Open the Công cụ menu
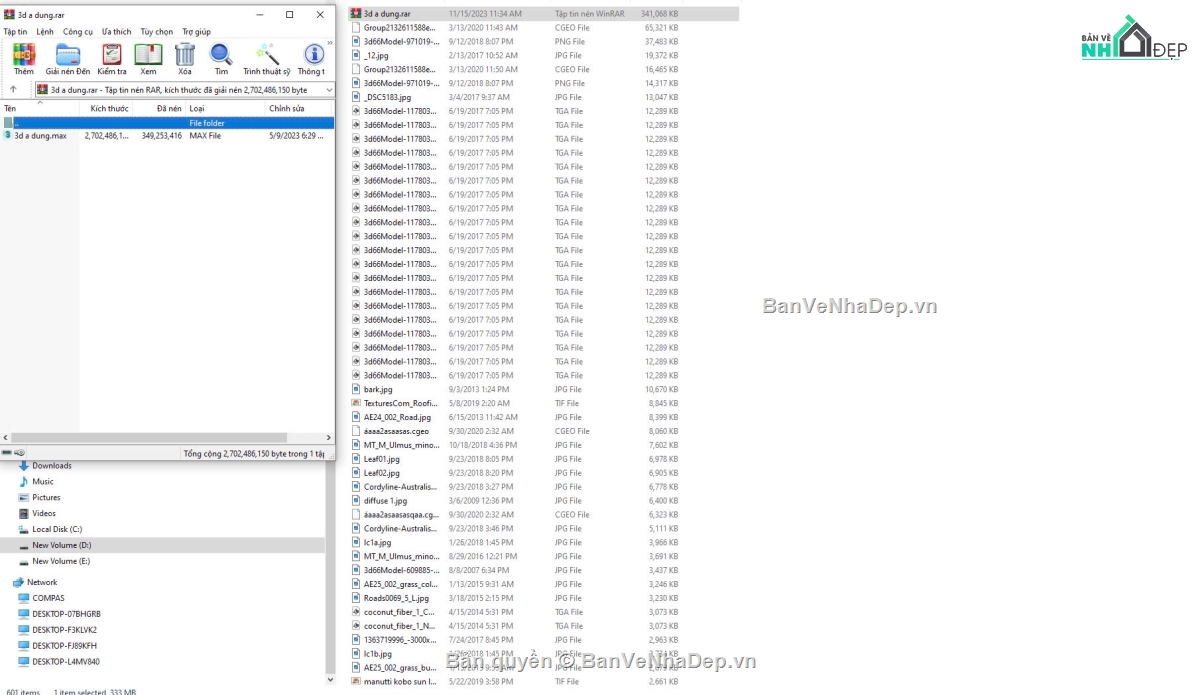The image size is (1200, 695). pyautogui.click(x=78, y=32)
